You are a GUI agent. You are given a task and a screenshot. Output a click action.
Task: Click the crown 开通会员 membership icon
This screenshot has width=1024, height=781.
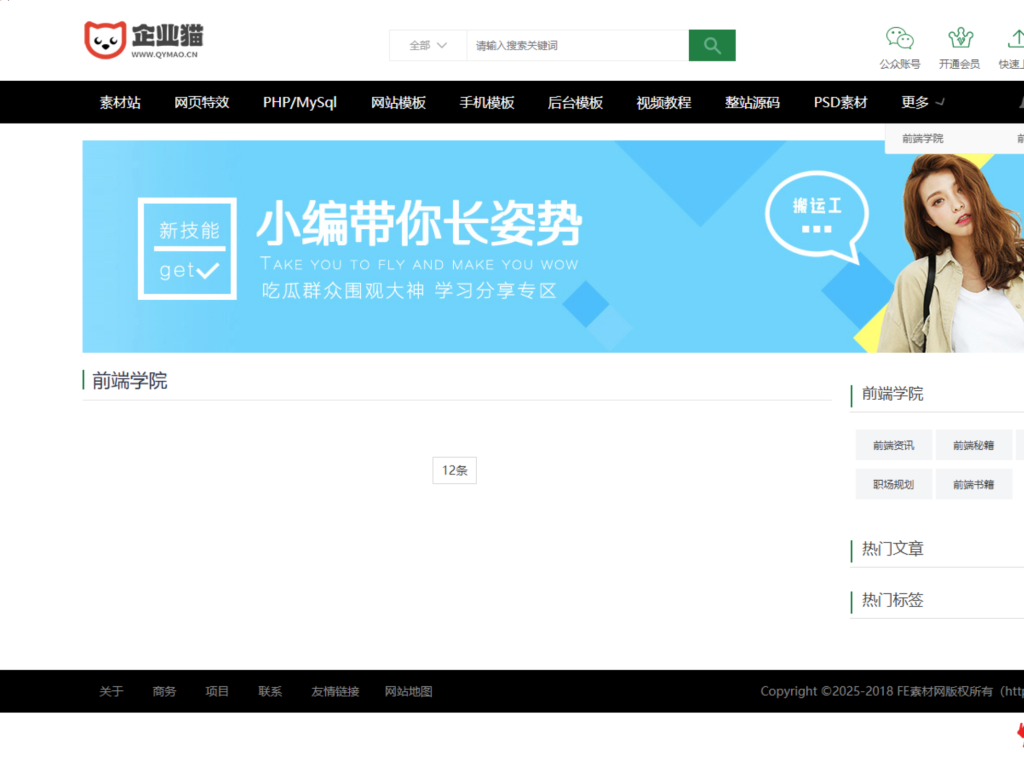[960, 38]
